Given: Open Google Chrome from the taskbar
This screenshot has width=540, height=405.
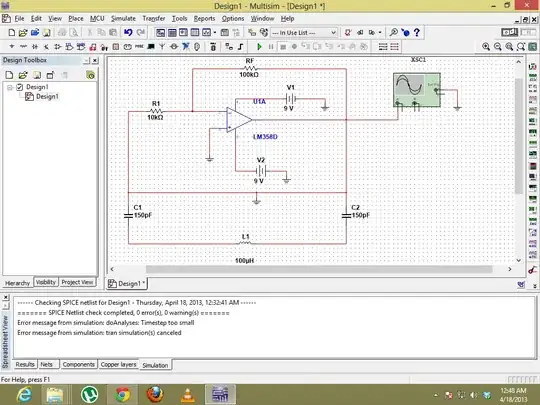Looking at the screenshot, I should click(122, 394).
